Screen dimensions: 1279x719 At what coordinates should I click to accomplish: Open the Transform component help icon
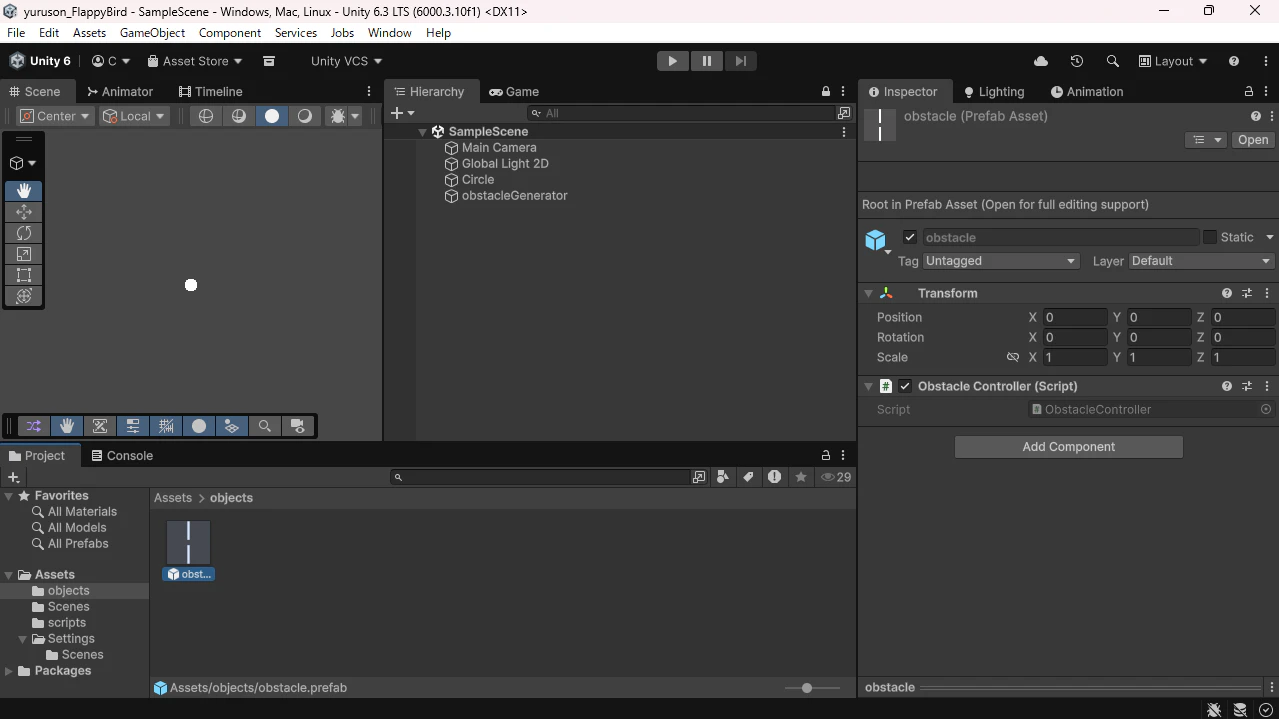pyautogui.click(x=1227, y=293)
